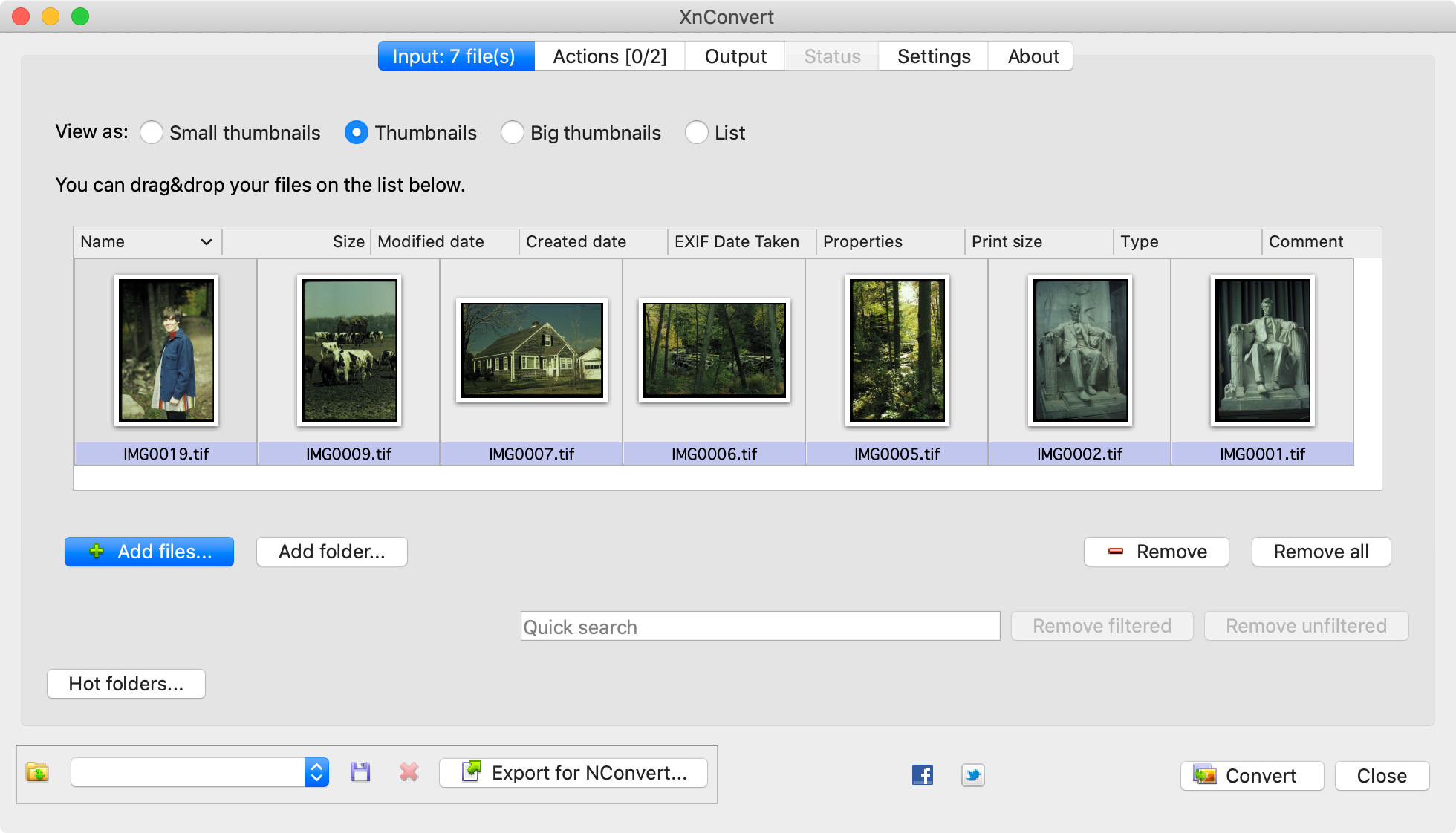Click the Print size column header
Screen dimensions: 1456x833
(x=1039, y=242)
